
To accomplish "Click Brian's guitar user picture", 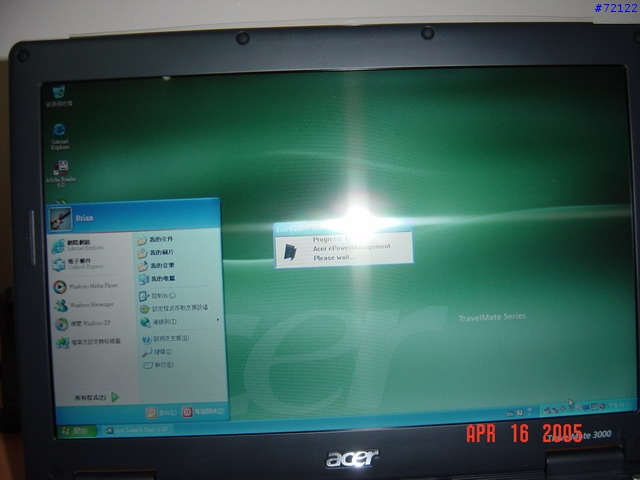I will [61, 218].
